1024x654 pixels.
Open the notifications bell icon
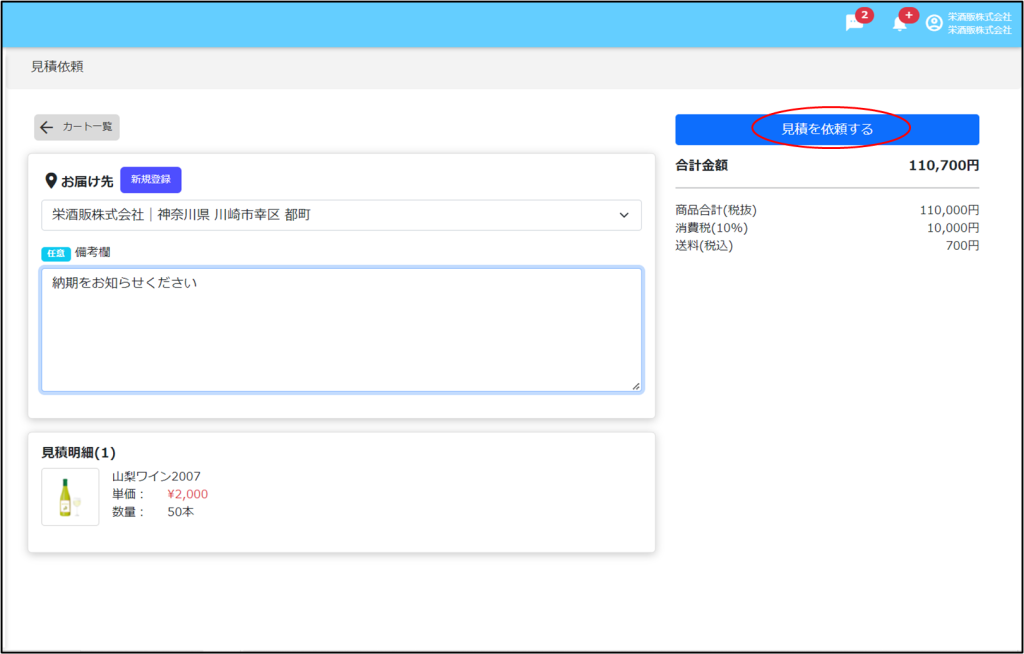tap(899, 24)
